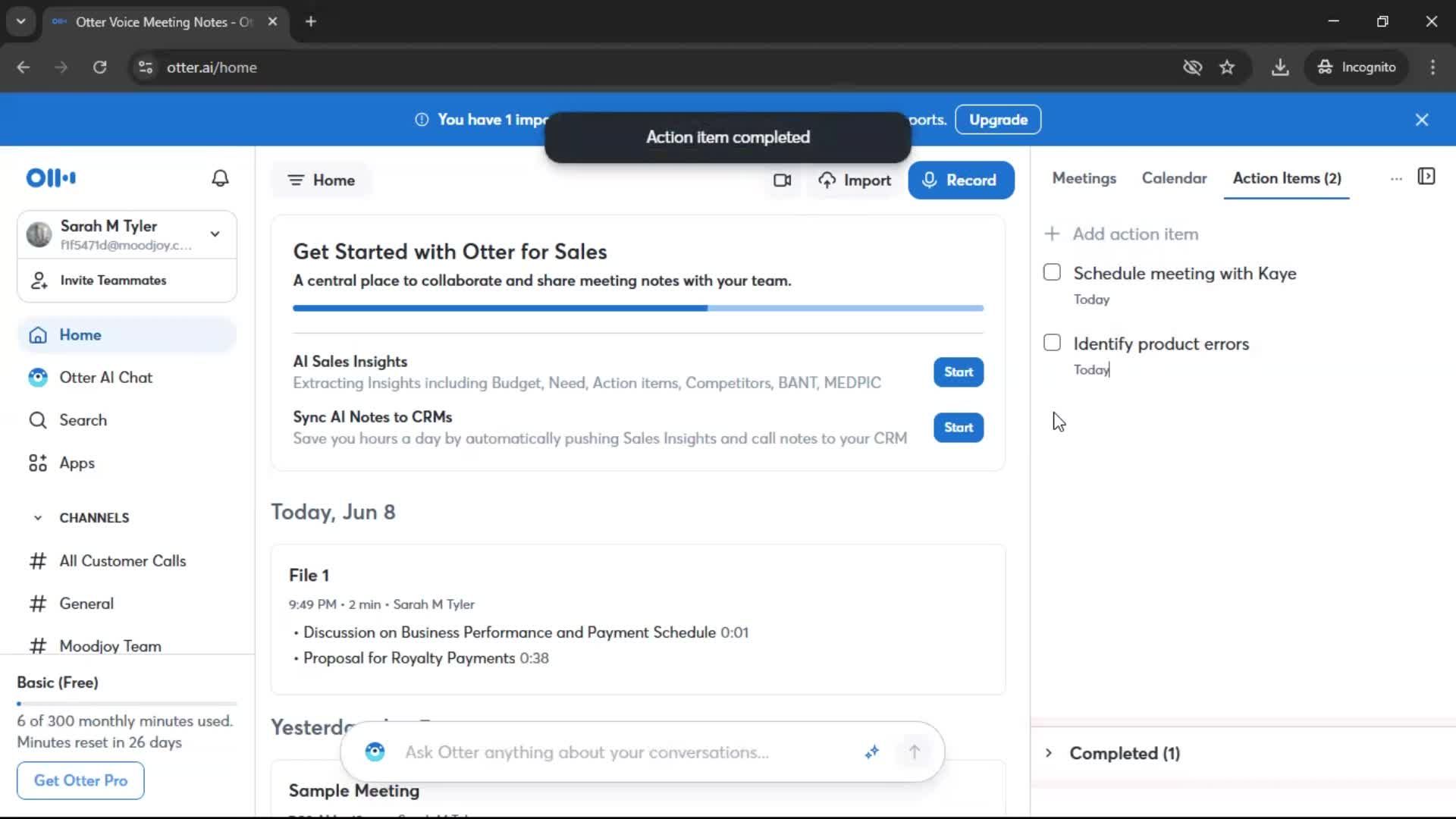Click the video camera icon

(782, 180)
